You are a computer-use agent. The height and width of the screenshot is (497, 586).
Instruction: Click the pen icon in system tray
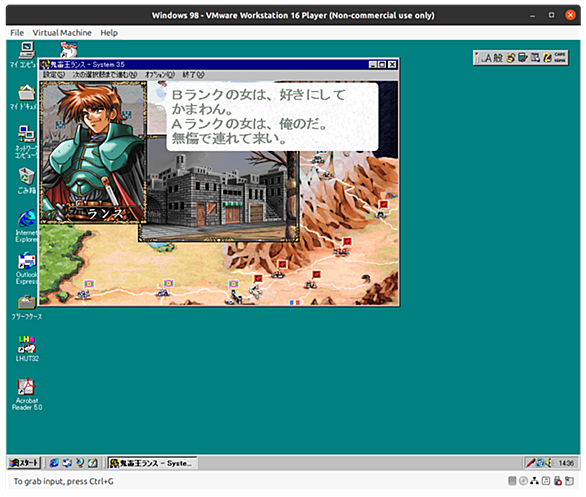530,463
